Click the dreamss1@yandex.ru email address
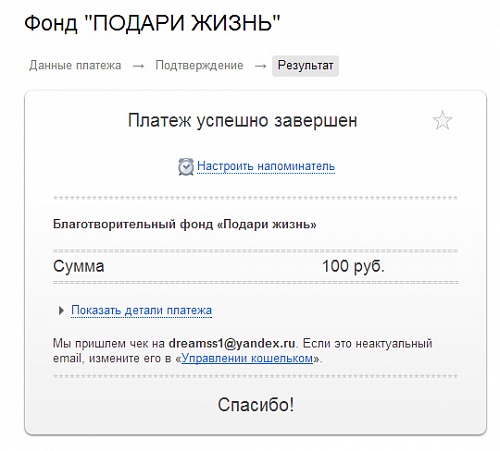 pyautogui.click(x=232, y=343)
